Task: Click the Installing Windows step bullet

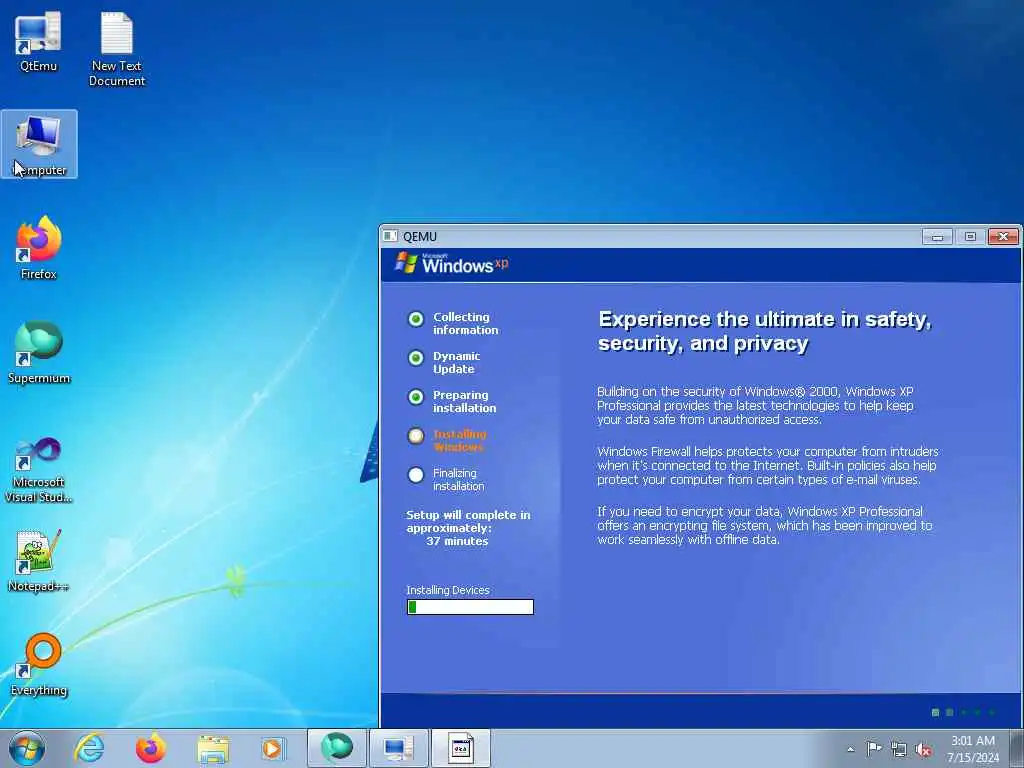Action: [416, 436]
